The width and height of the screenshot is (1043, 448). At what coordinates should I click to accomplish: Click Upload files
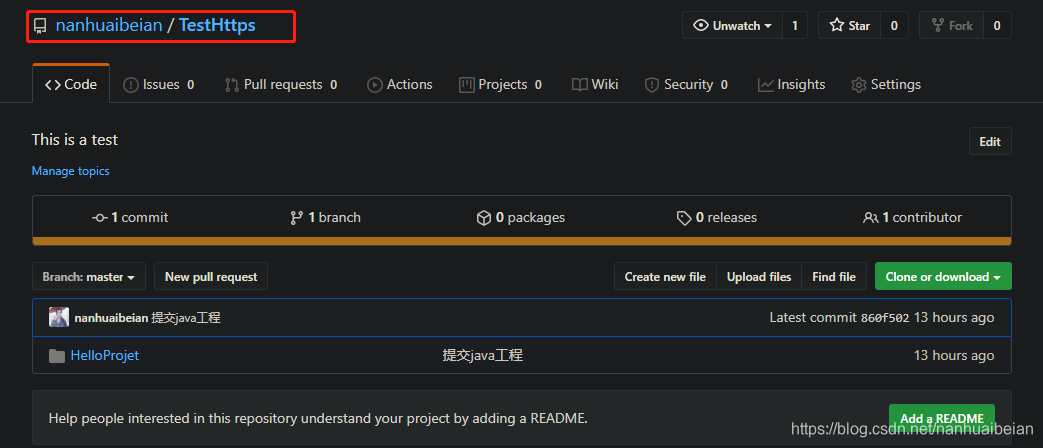point(759,277)
